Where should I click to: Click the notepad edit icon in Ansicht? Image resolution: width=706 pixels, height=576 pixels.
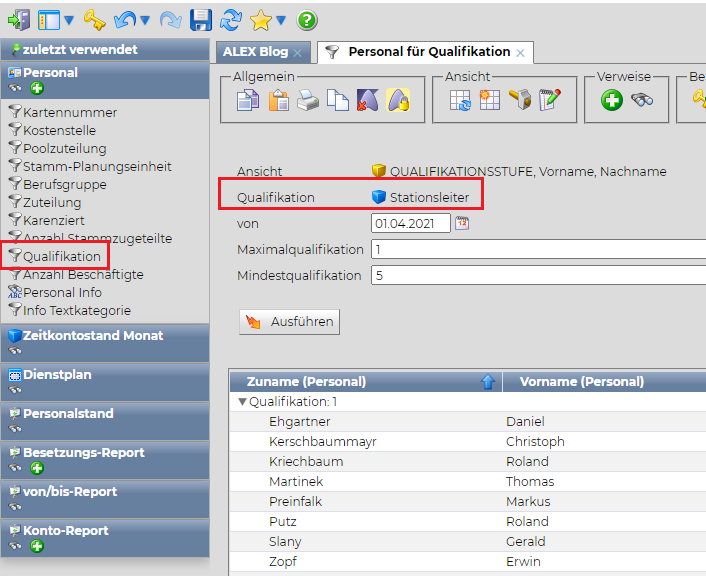click(x=550, y=100)
